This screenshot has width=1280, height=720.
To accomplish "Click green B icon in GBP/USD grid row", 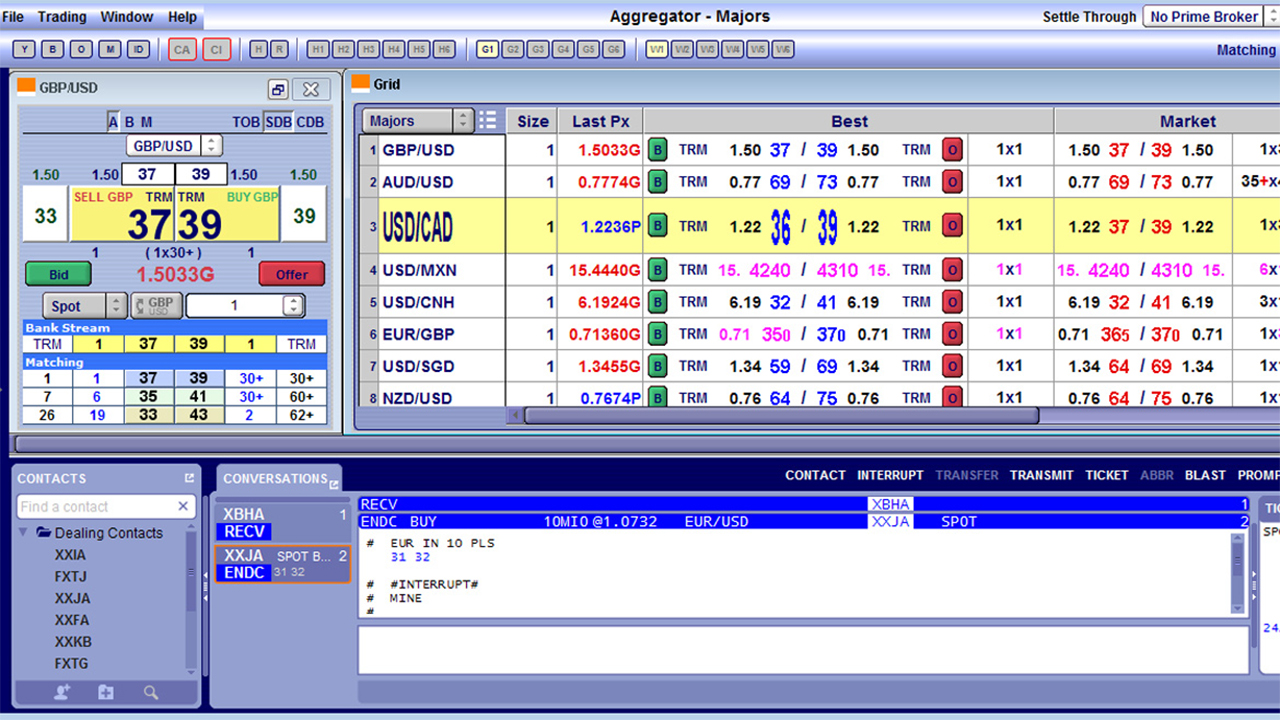I will click(x=658, y=150).
